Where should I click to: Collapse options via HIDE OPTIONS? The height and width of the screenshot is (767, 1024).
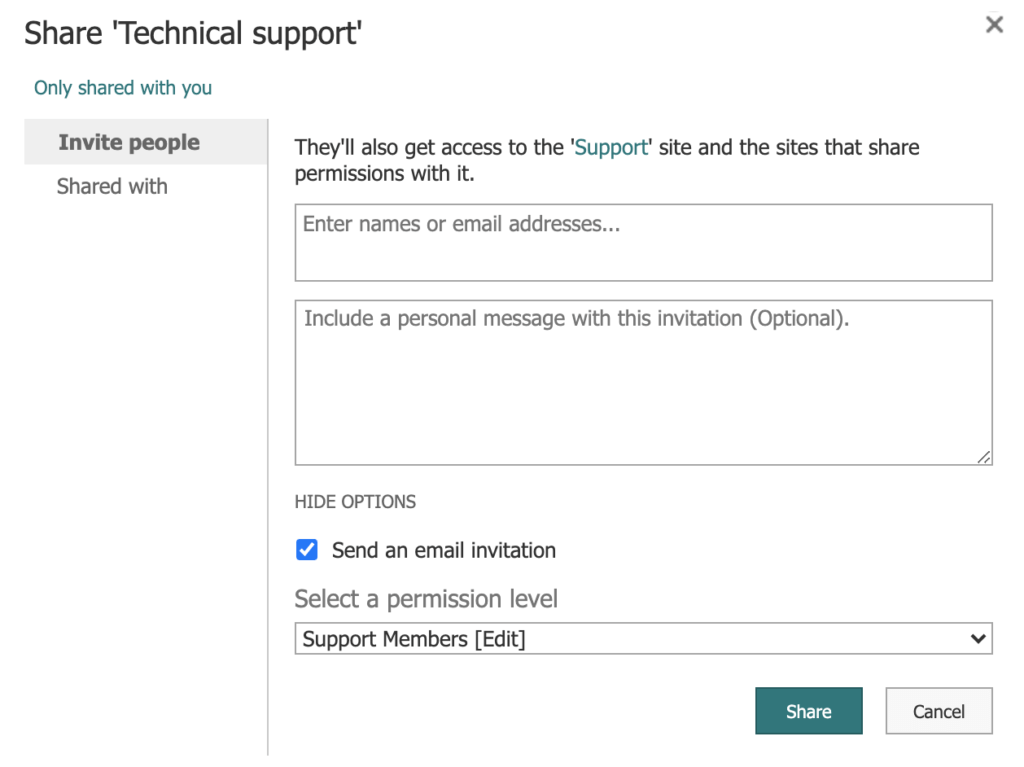[x=355, y=501]
